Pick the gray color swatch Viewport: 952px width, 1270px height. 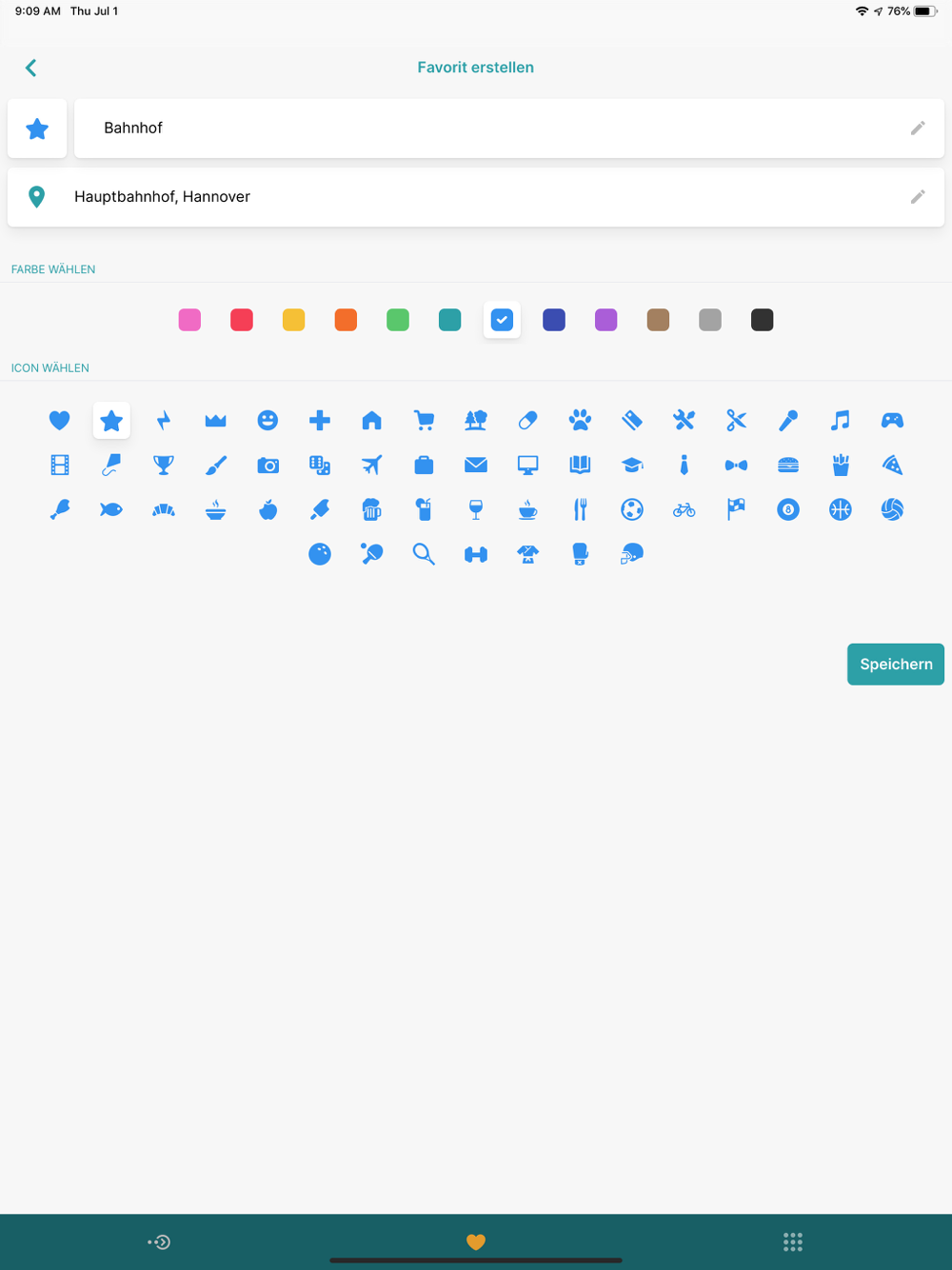[710, 320]
